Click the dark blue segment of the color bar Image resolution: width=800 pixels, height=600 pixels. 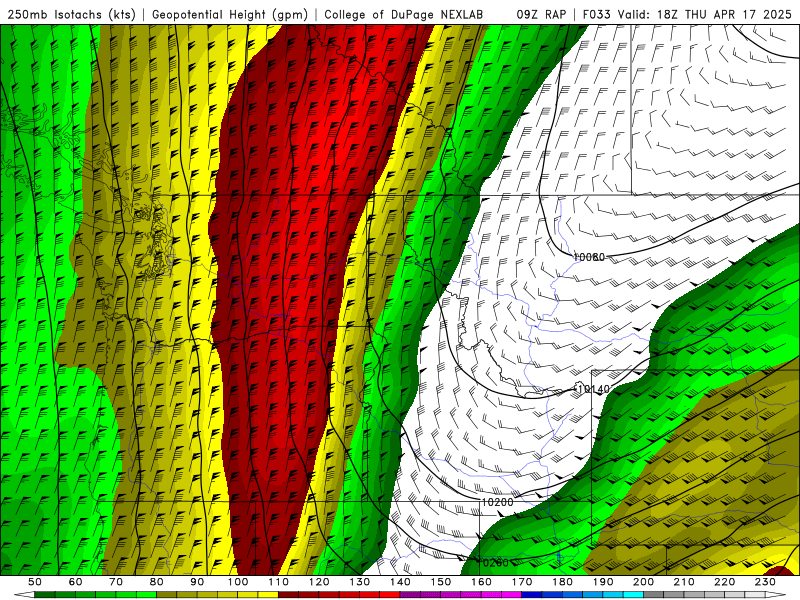[531, 595]
